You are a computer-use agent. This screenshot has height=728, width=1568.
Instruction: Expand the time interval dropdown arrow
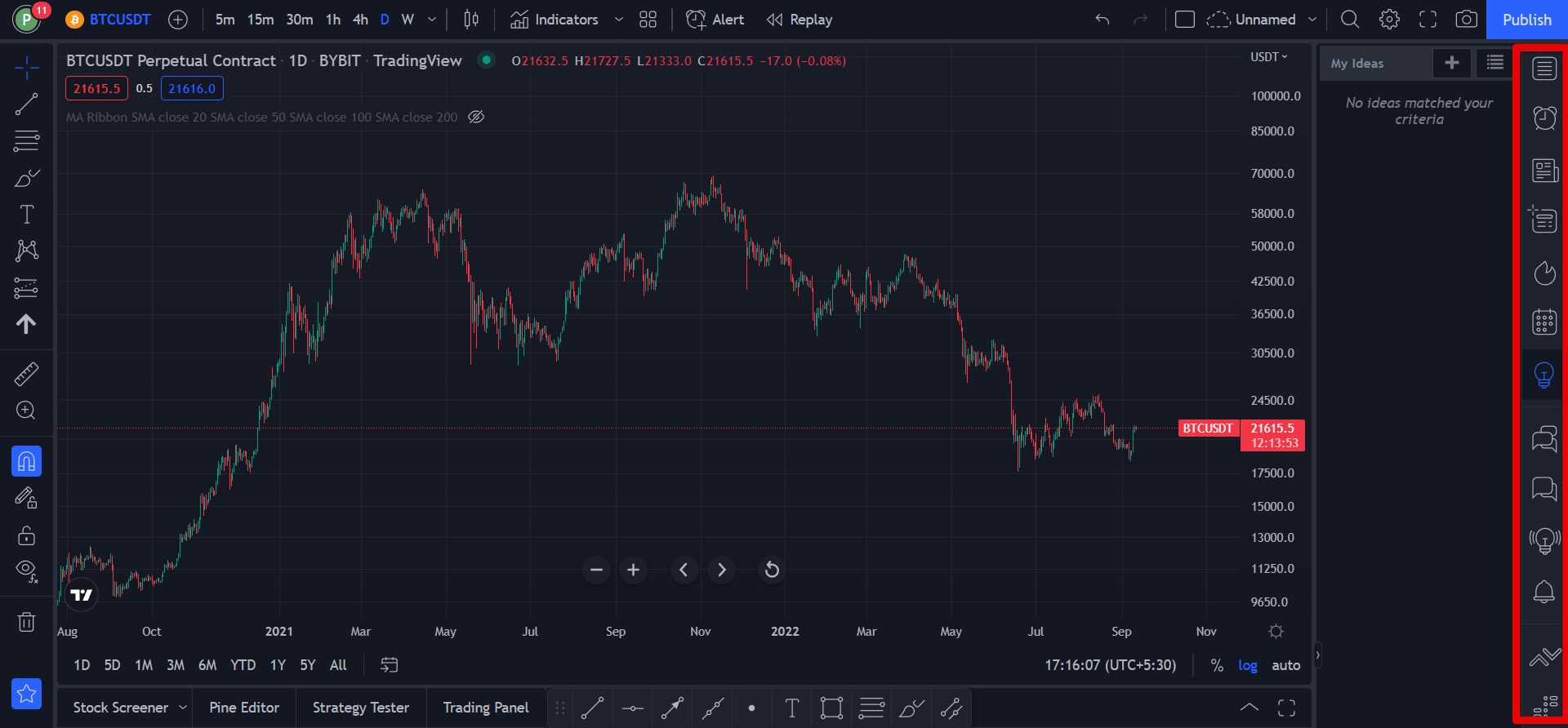point(432,20)
